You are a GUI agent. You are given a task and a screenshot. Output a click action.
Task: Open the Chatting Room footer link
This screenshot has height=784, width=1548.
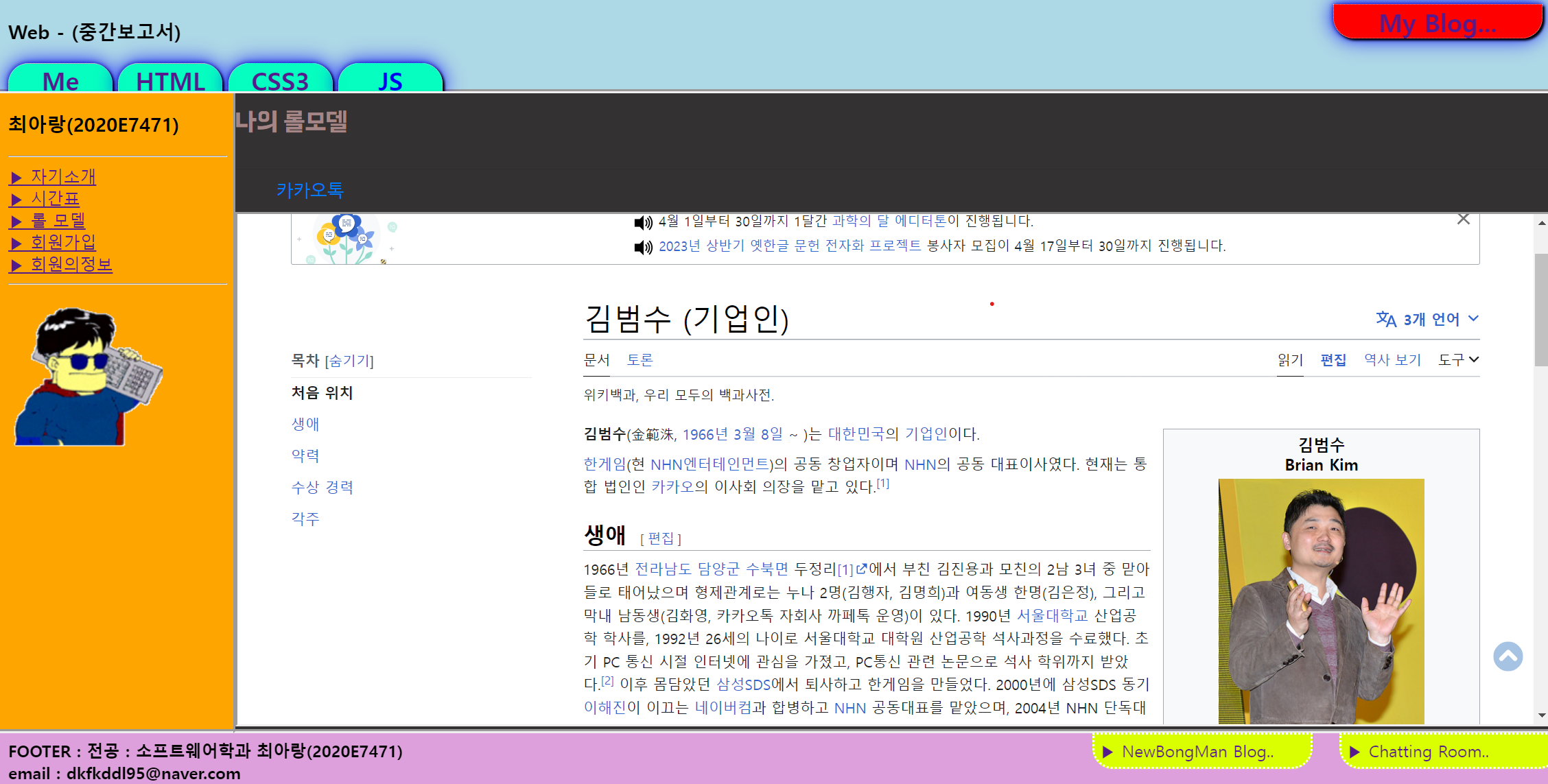(1427, 752)
